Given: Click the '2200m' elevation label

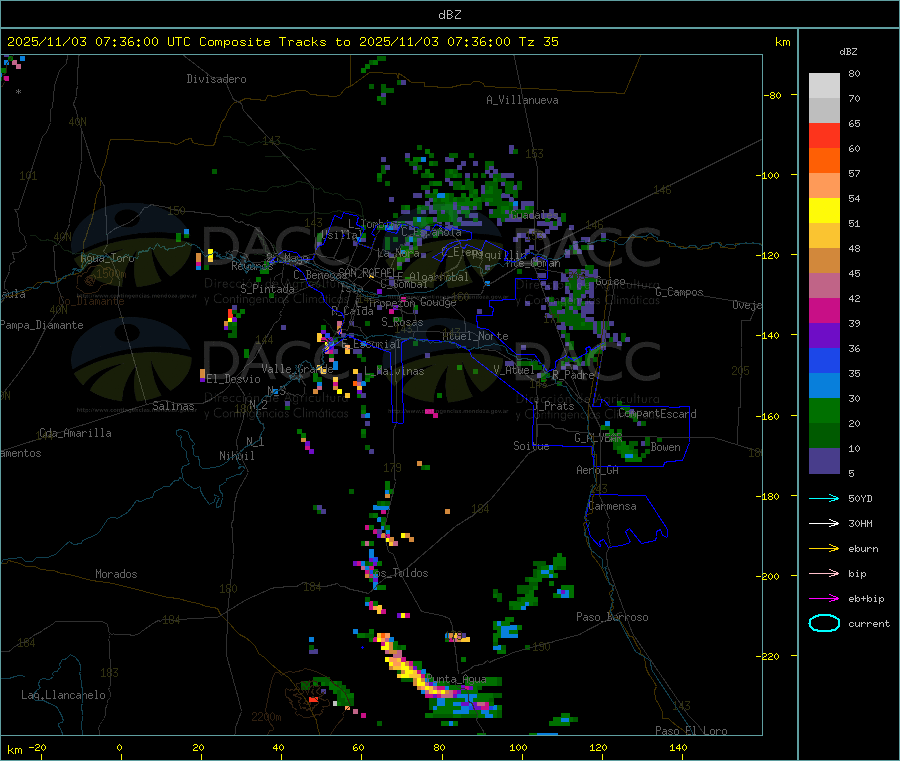Looking at the screenshot, I should click(266, 717).
